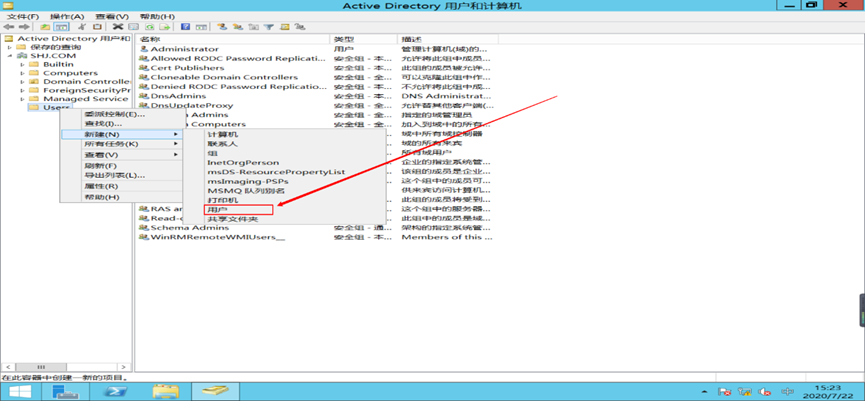
Task: Choose 属性(R) in context menu
Action: [122, 186]
